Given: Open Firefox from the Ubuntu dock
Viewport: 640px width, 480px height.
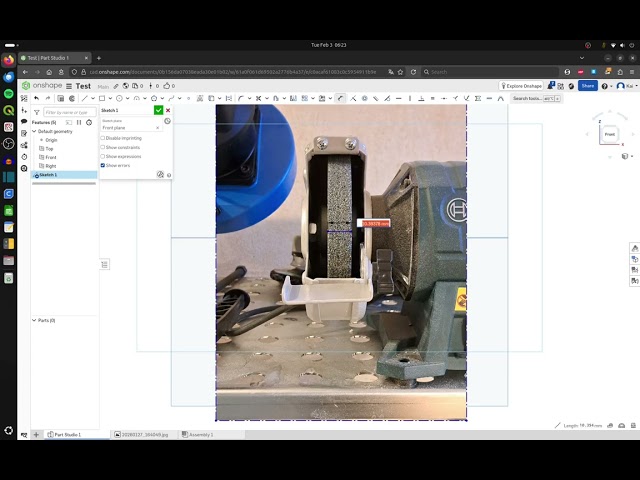Looking at the screenshot, I should [x=9, y=60].
